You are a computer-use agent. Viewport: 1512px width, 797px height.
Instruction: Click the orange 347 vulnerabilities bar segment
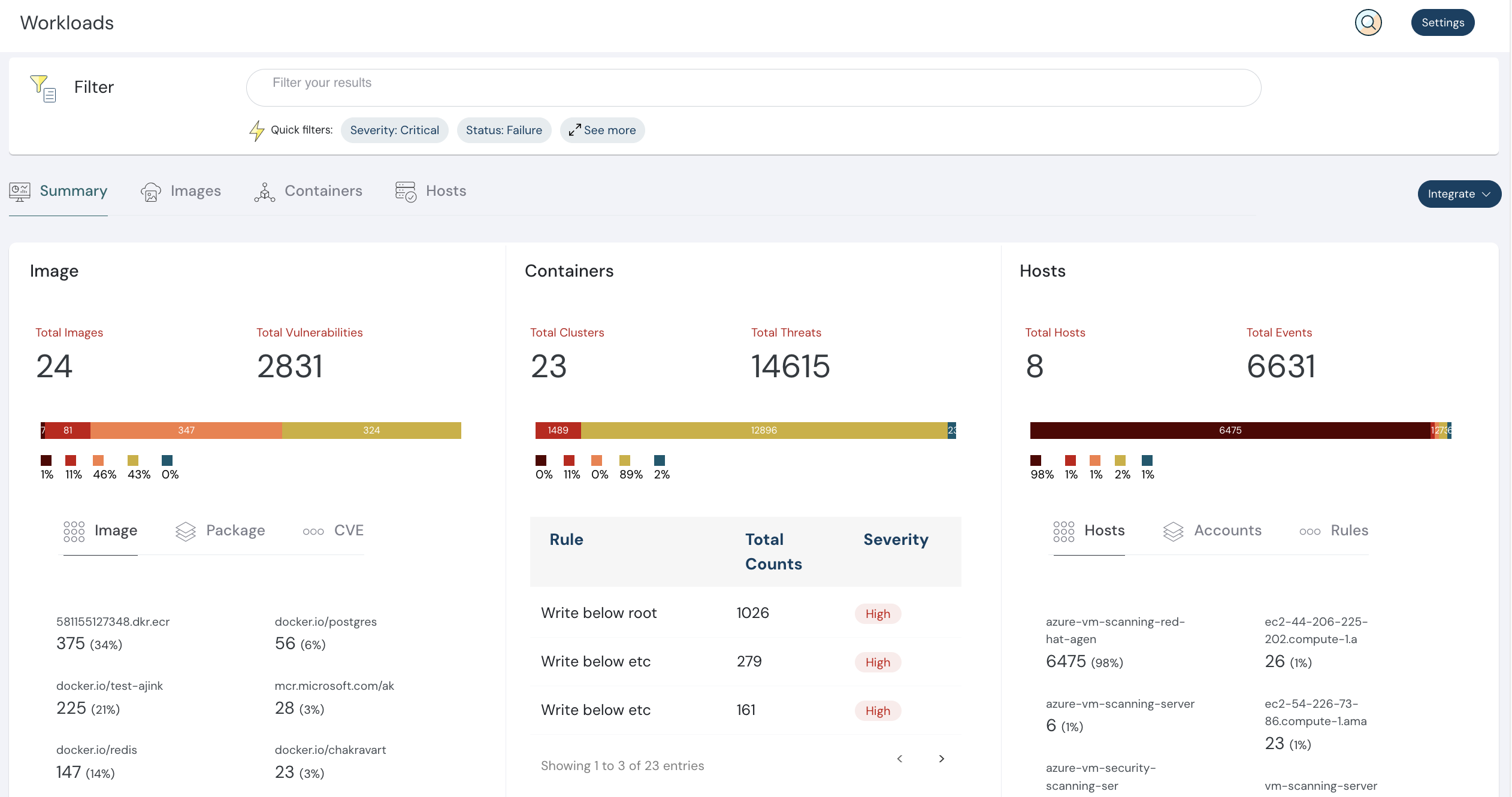[186, 431]
